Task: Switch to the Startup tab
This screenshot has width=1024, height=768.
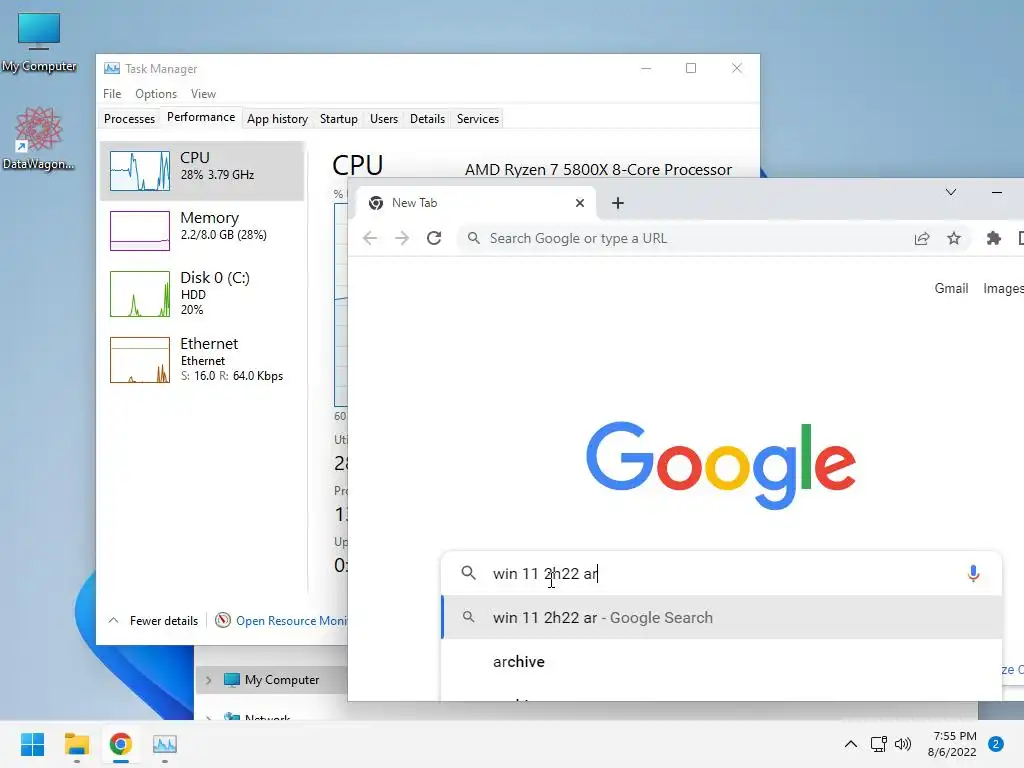Action: click(x=338, y=119)
